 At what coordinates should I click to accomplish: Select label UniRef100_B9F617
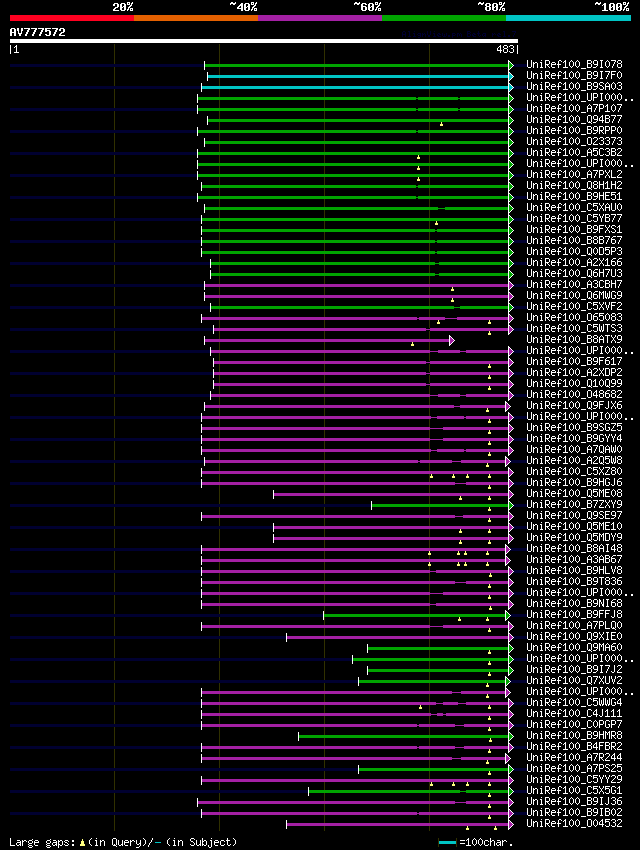pos(574,362)
